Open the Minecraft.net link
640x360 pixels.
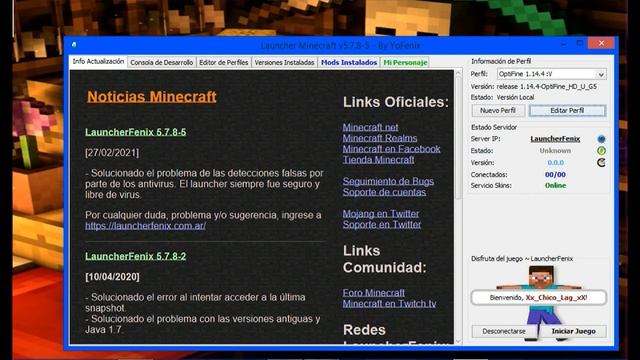tap(370, 127)
